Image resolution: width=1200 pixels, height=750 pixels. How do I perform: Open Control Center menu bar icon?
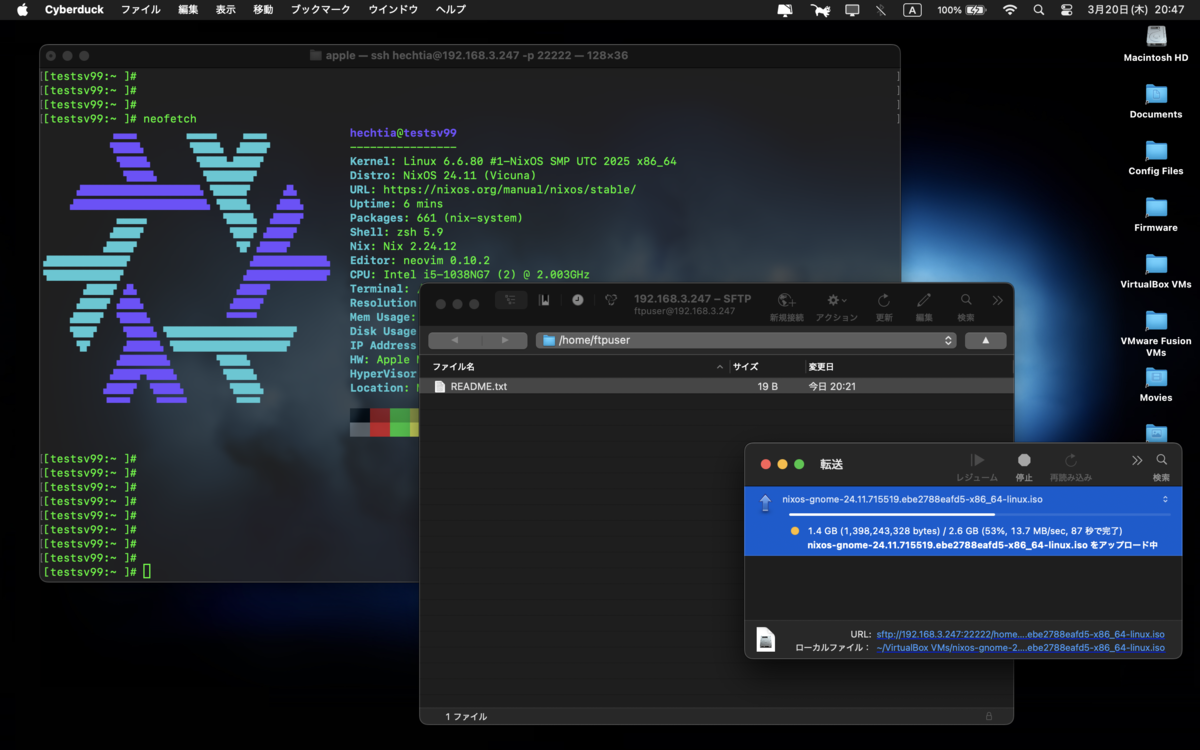click(x=1066, y=9)
